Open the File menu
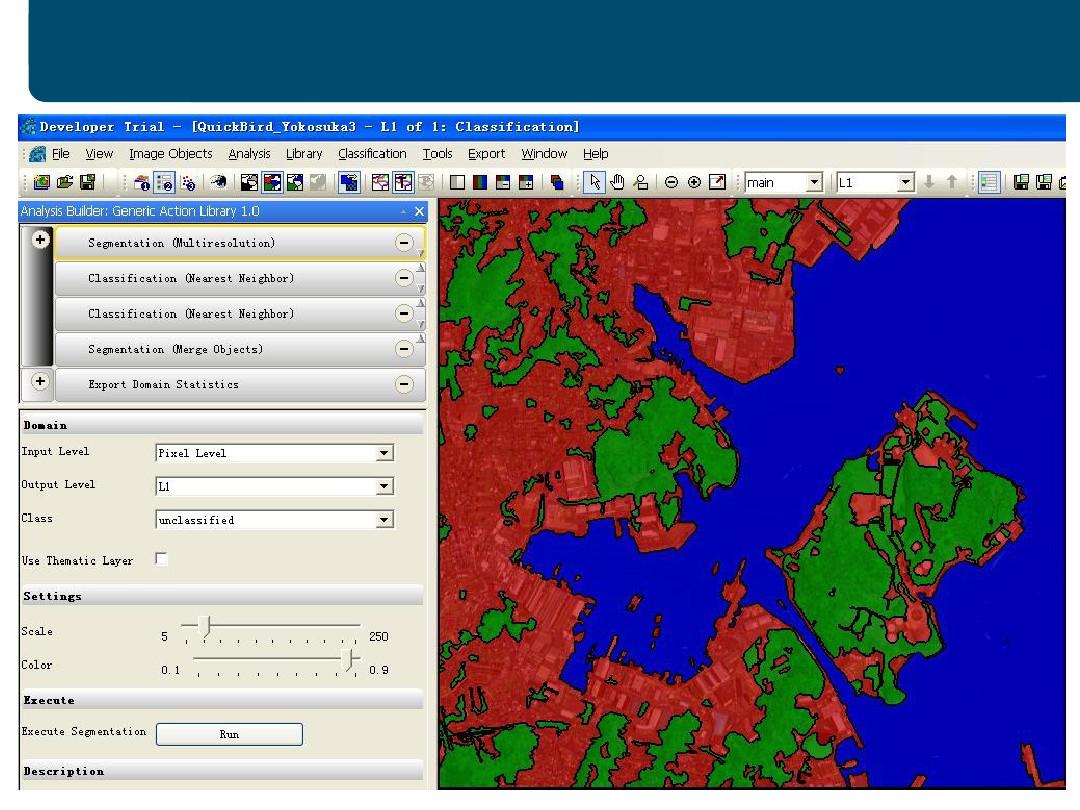 [x=61, y=154]
